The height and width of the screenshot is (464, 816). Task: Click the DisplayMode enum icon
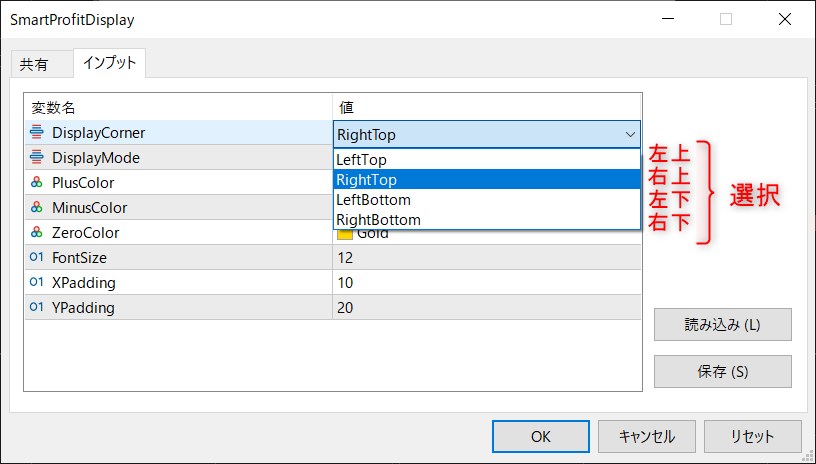pos(37,158)
